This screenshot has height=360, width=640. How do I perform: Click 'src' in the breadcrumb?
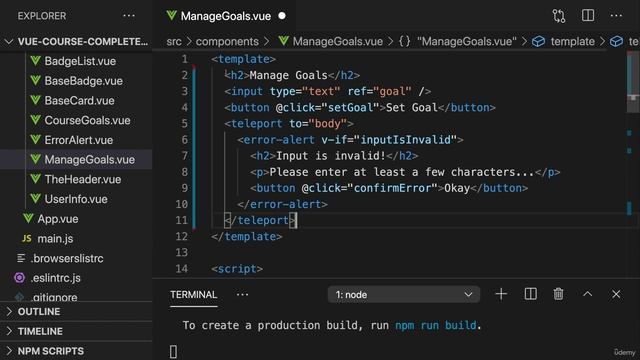pos(174,41)
